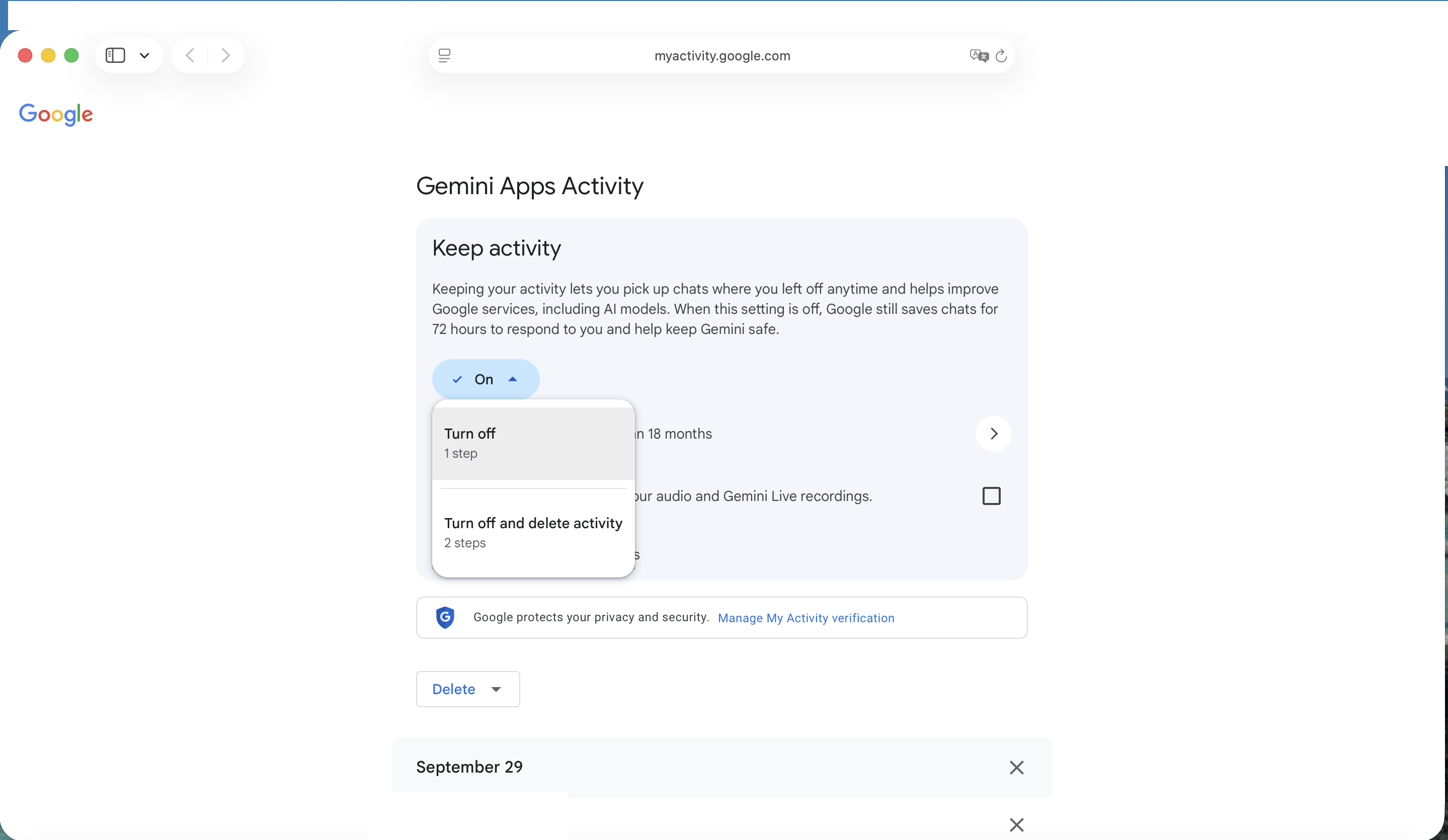This screenshot has height=840, width=1448.
Task: Reload the page
Action: click(x=1001, y=56)
